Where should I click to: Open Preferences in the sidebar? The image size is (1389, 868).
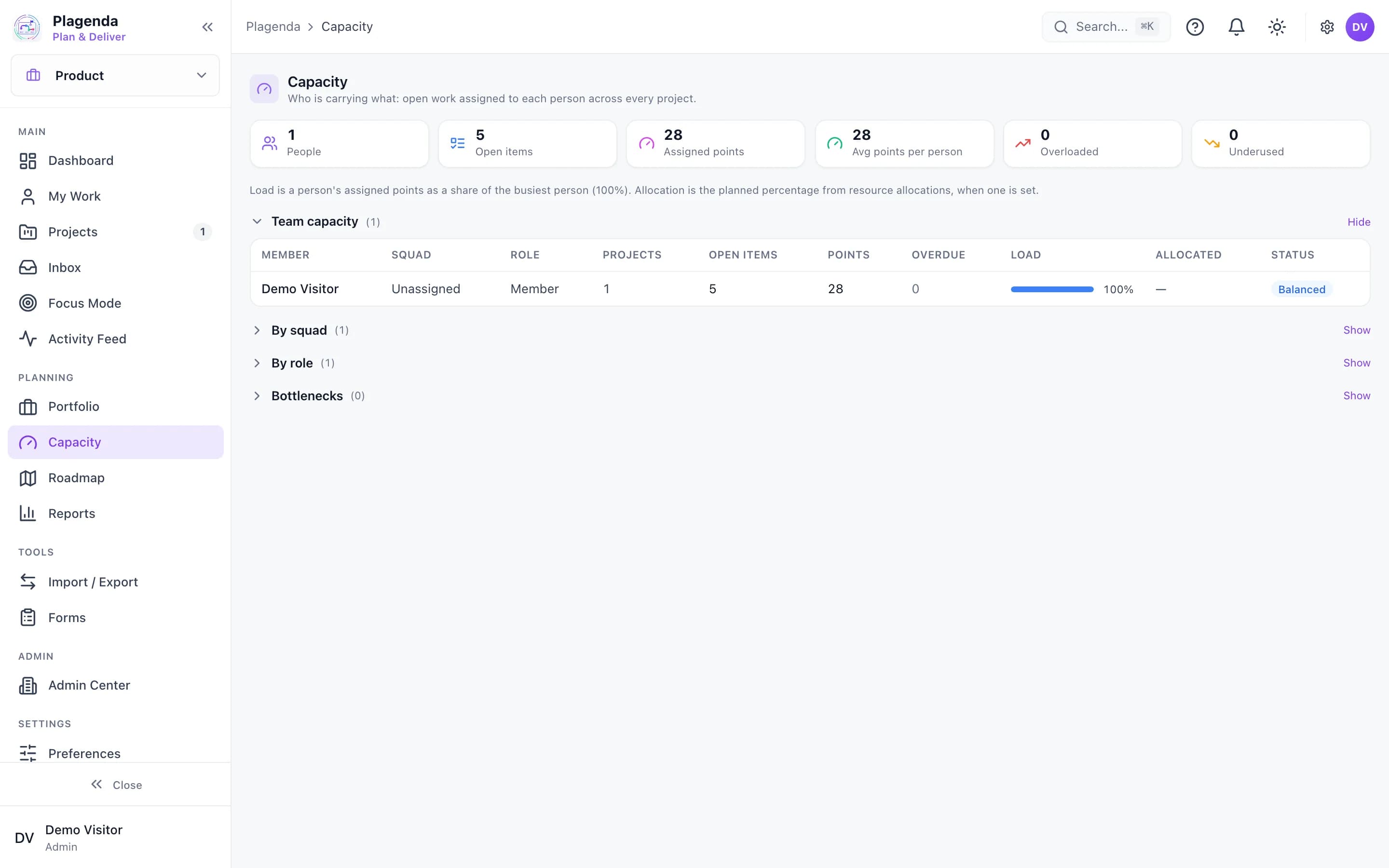115,753
